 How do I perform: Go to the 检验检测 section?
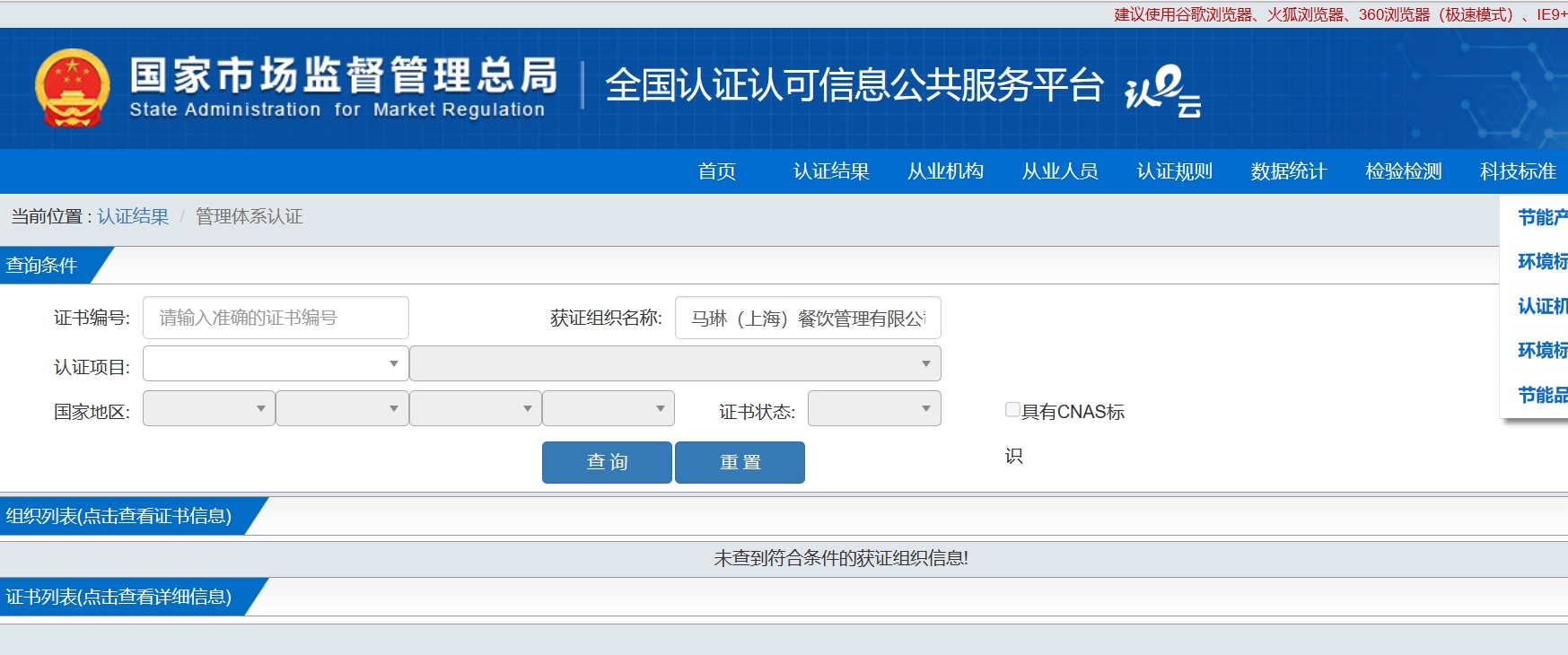click(1403, 171)
